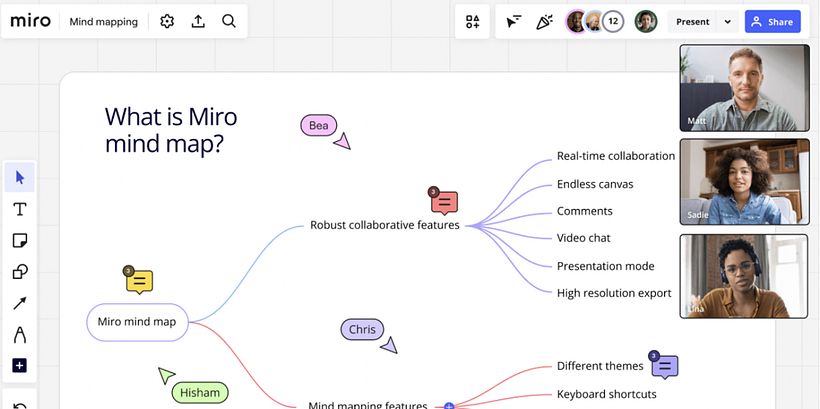Click the Different themes node
The height and width of the screenshot is (409, 820).
[600, 366]
